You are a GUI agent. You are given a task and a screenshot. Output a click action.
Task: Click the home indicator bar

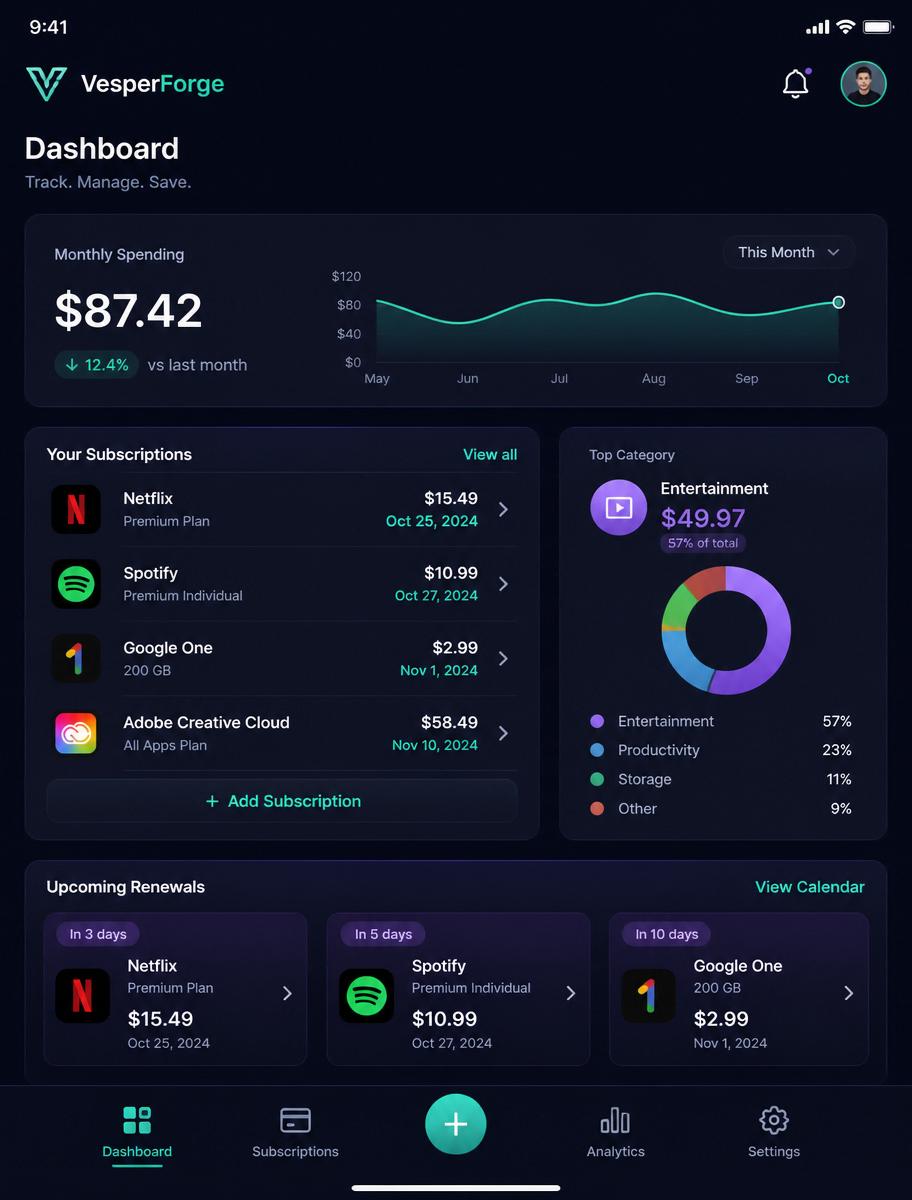click(x=456, y=1188)
